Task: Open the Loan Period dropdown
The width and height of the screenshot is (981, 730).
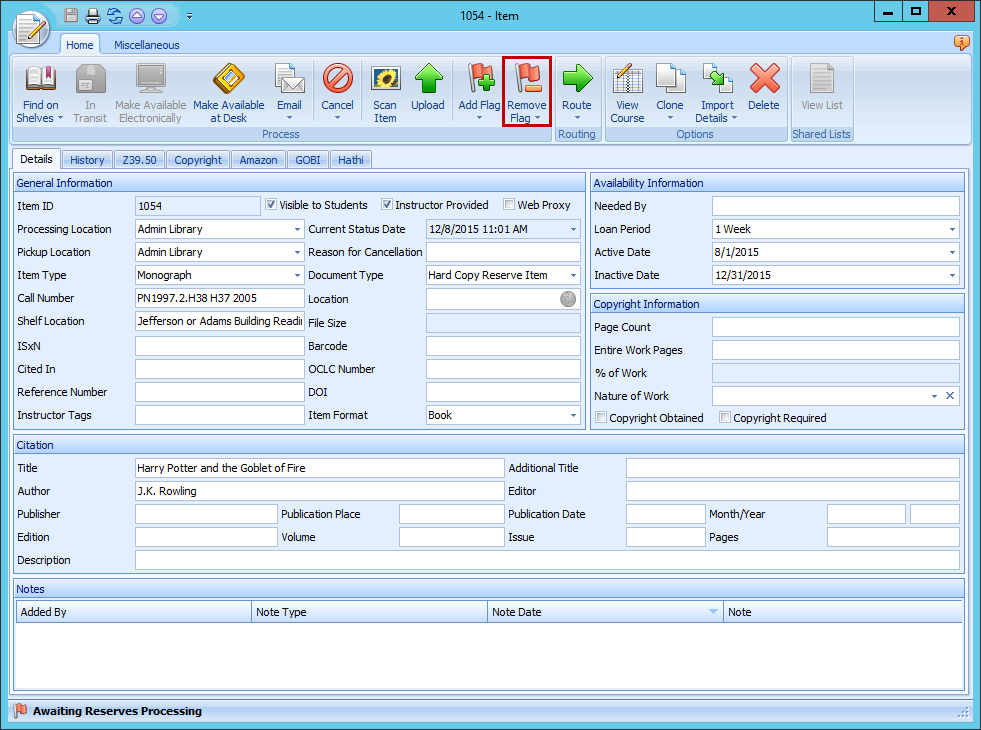Action: [x=952, y=229]
